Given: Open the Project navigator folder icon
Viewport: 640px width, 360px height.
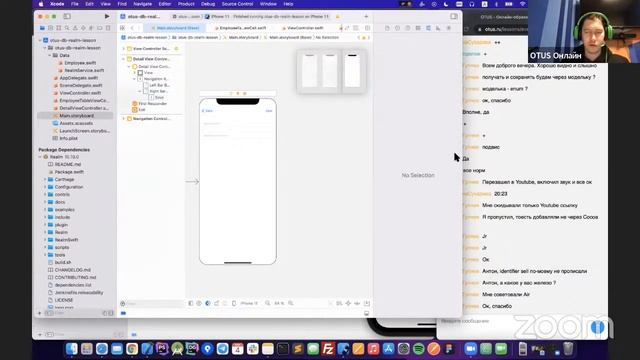Looking at the screenshot, I should (x=42, y=28).
